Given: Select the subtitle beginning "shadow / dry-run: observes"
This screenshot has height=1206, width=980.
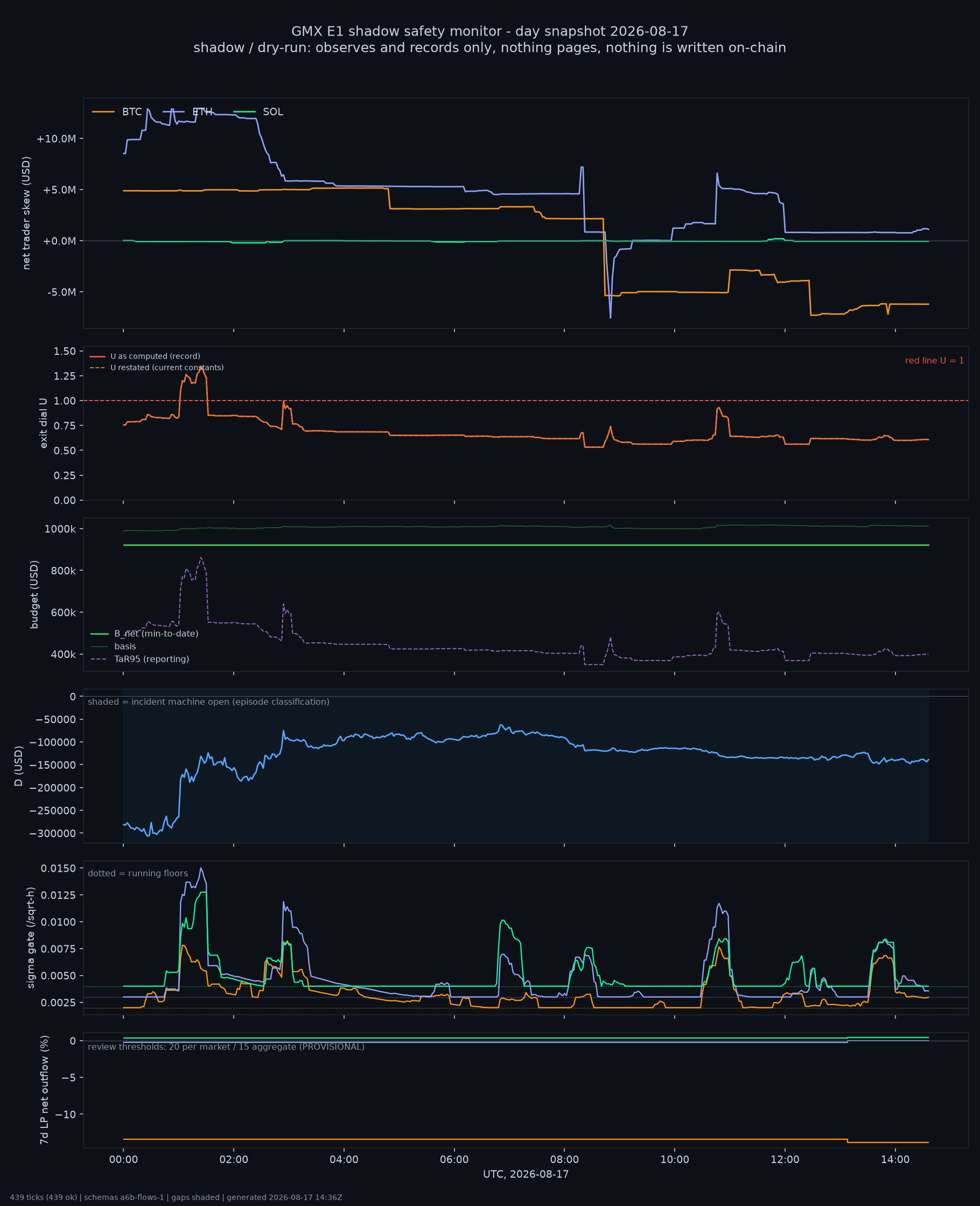Looking at the screenshot, I should click(x=489, y=47).
